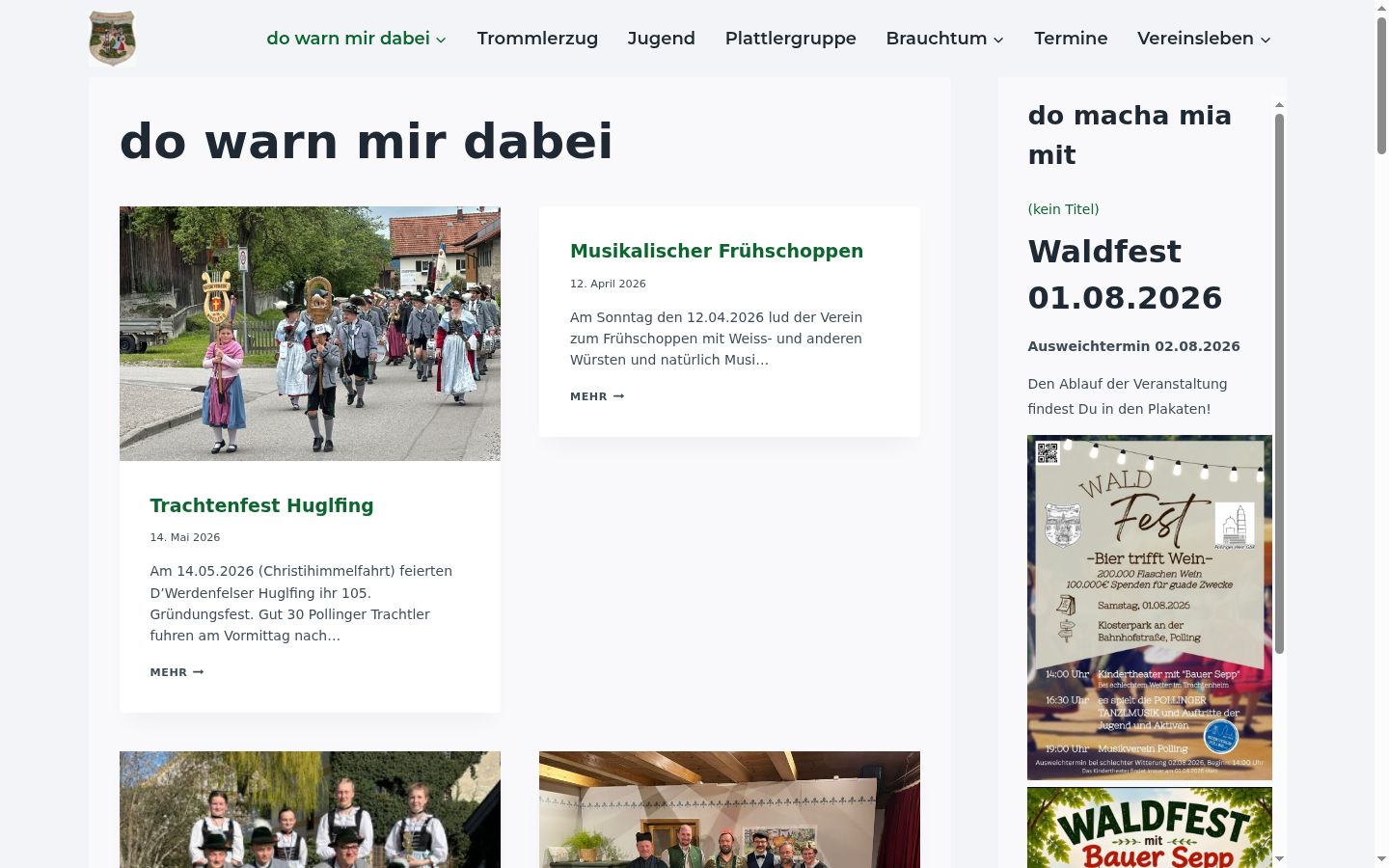This screenshot has height=868, width=1389.
Task: Expand the 'do warn mir dabei' chevron
Action: tap(441, 40)
